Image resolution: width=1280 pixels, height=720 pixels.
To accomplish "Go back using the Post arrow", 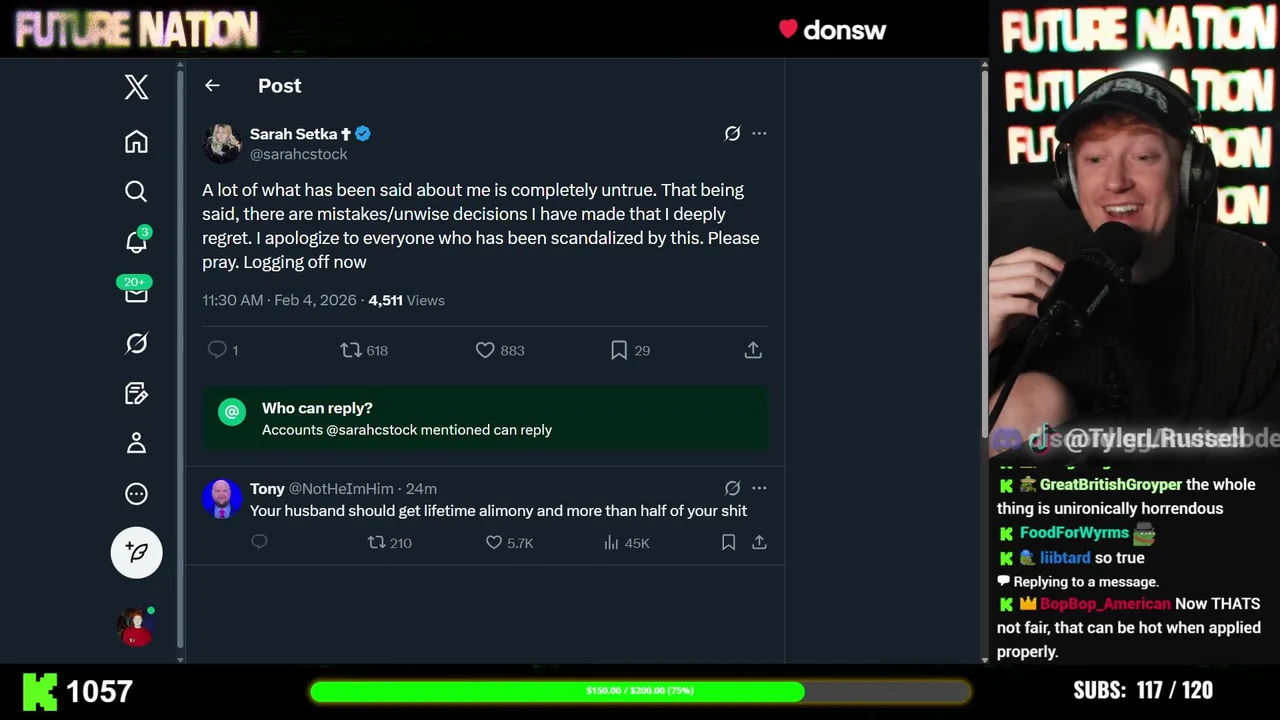I will 212,86.
